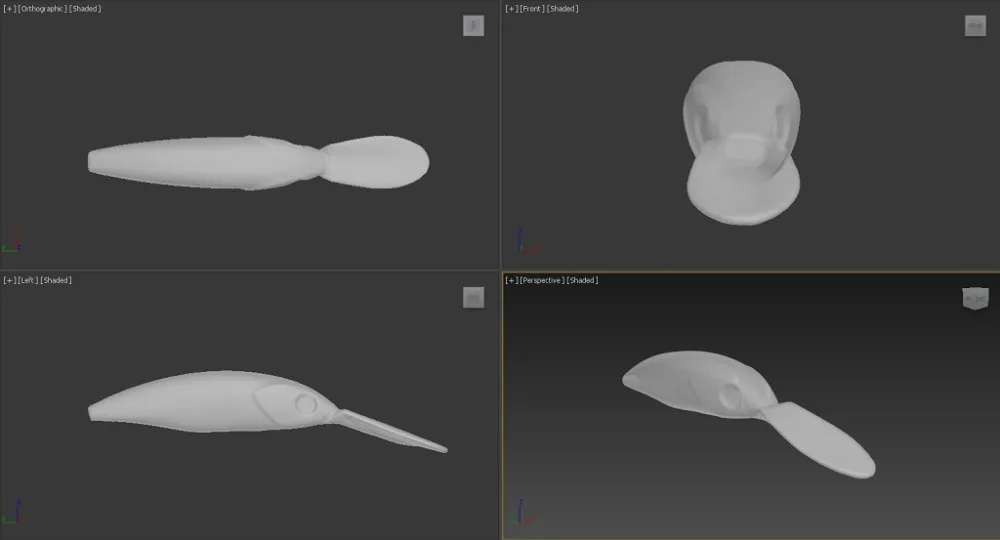Open the [+] menu of the Orthographic viewport
The width and height of the screenshot is (1000, 540).
(x=9, y=9)
